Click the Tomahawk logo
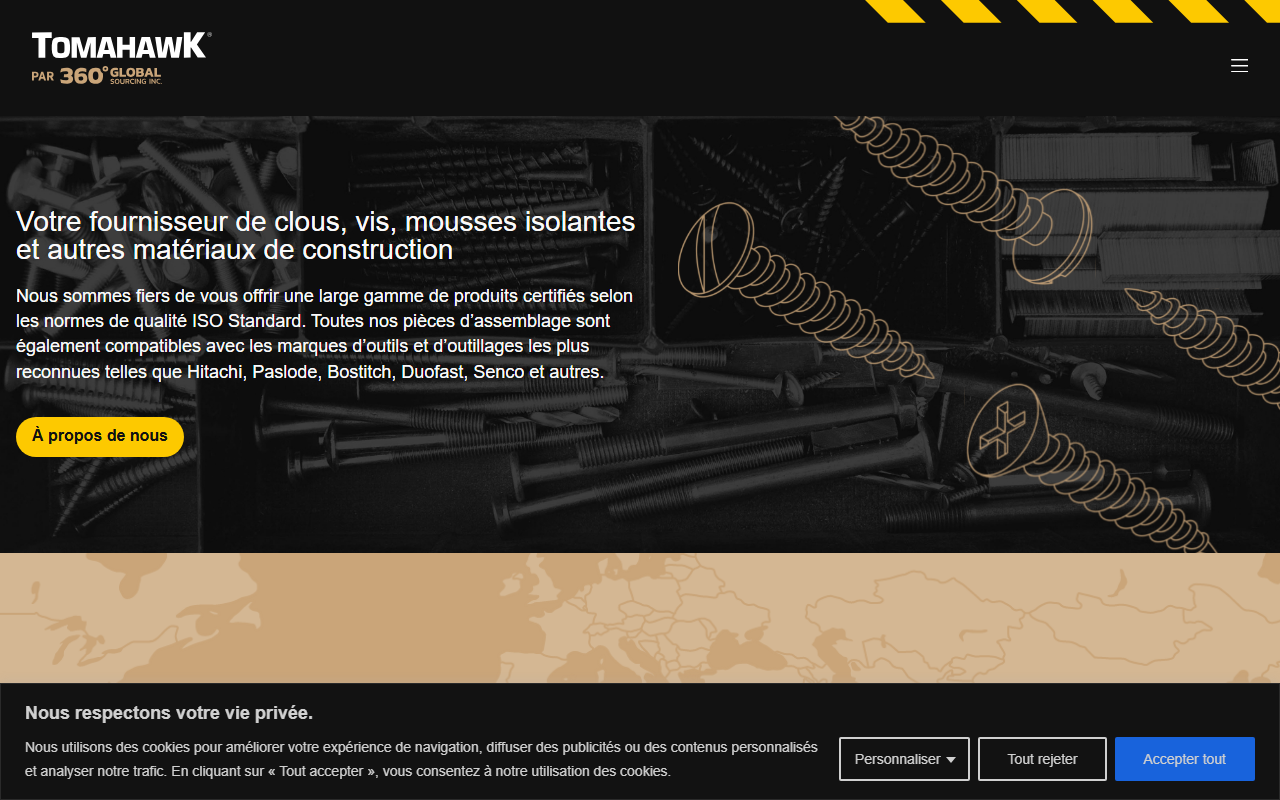Image resolution: width=1280 pixels, height=800 pixels. tap(121, 46)
